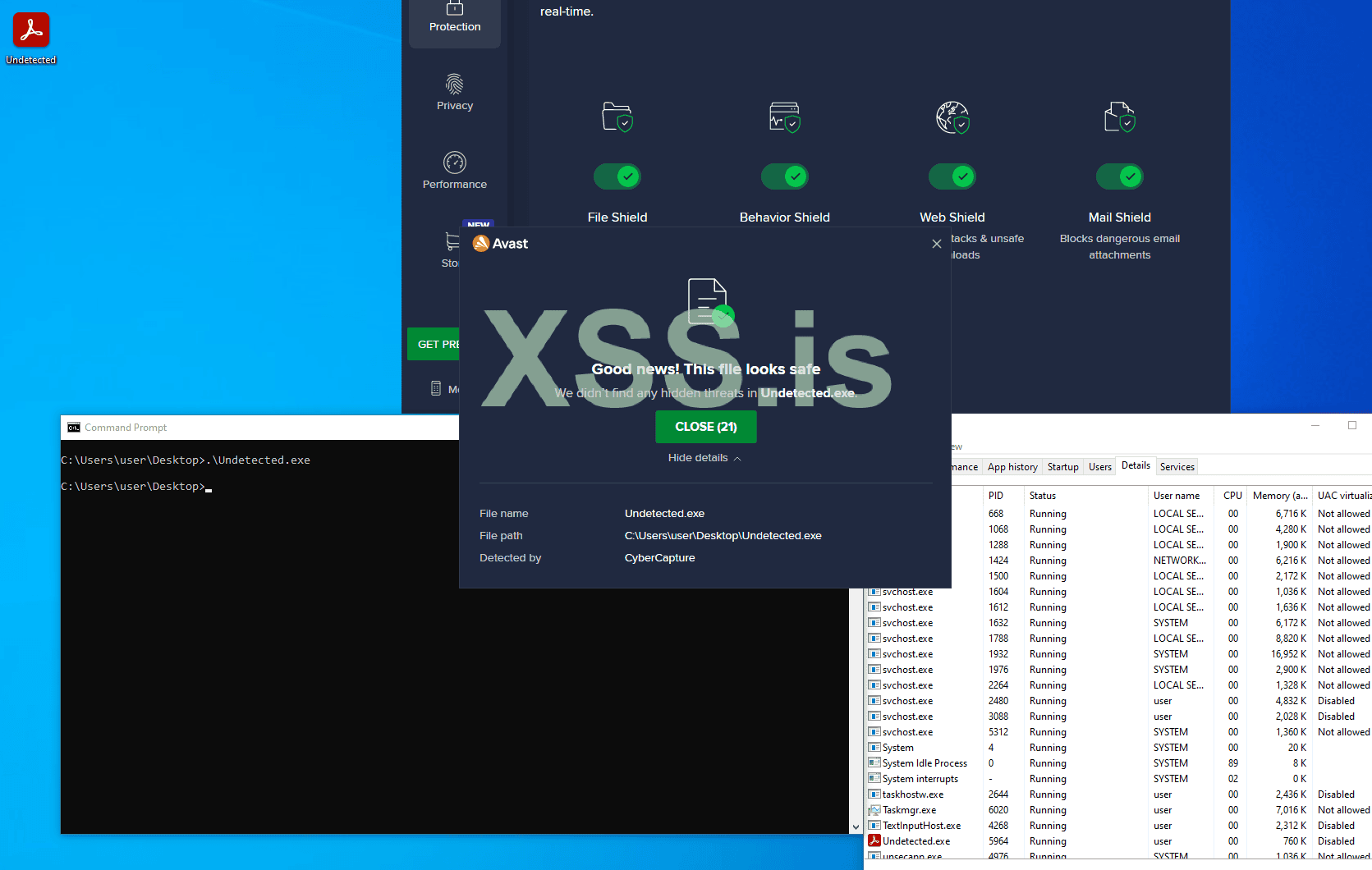Select the Taskmgr.exe process name
The height and width of the screenshot is (870, 1372).
(x=909, y=810)
